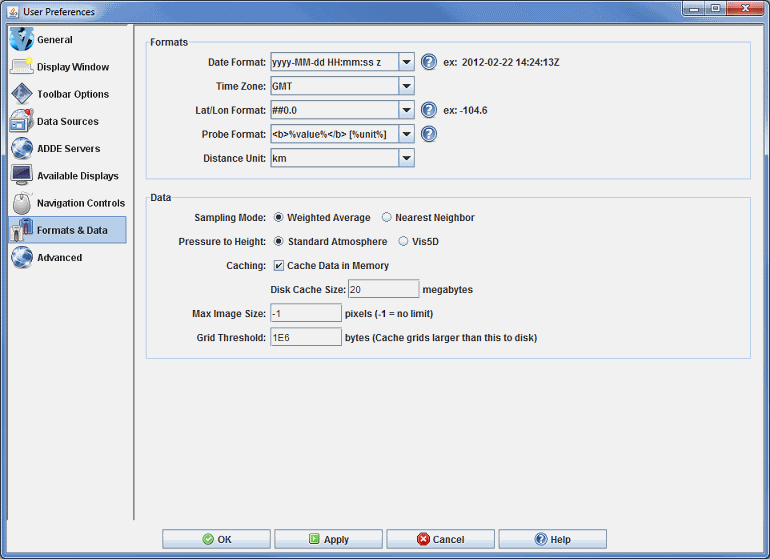The height and width of the screenshot is (559, 770).
Task: Click the Advanced globe icon
Action: (x=22, y=257)
